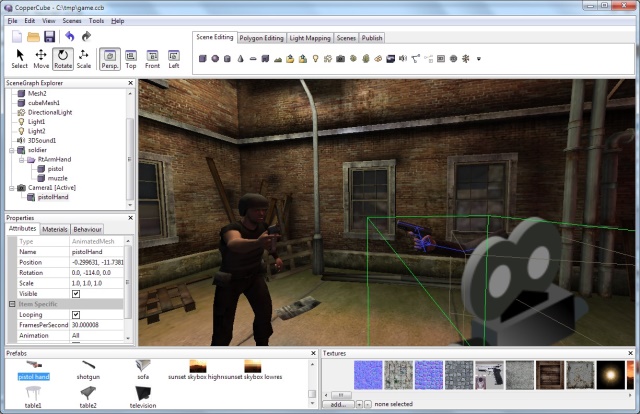The image size is (640, 414).
Task: Close the Properties panel
Action: (131, 218)
